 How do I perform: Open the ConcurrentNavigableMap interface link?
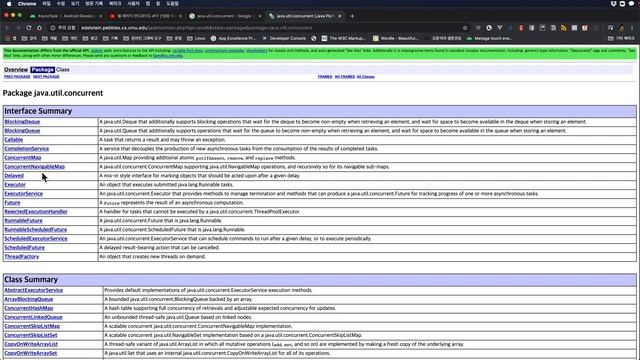click(x=35, y=167)
